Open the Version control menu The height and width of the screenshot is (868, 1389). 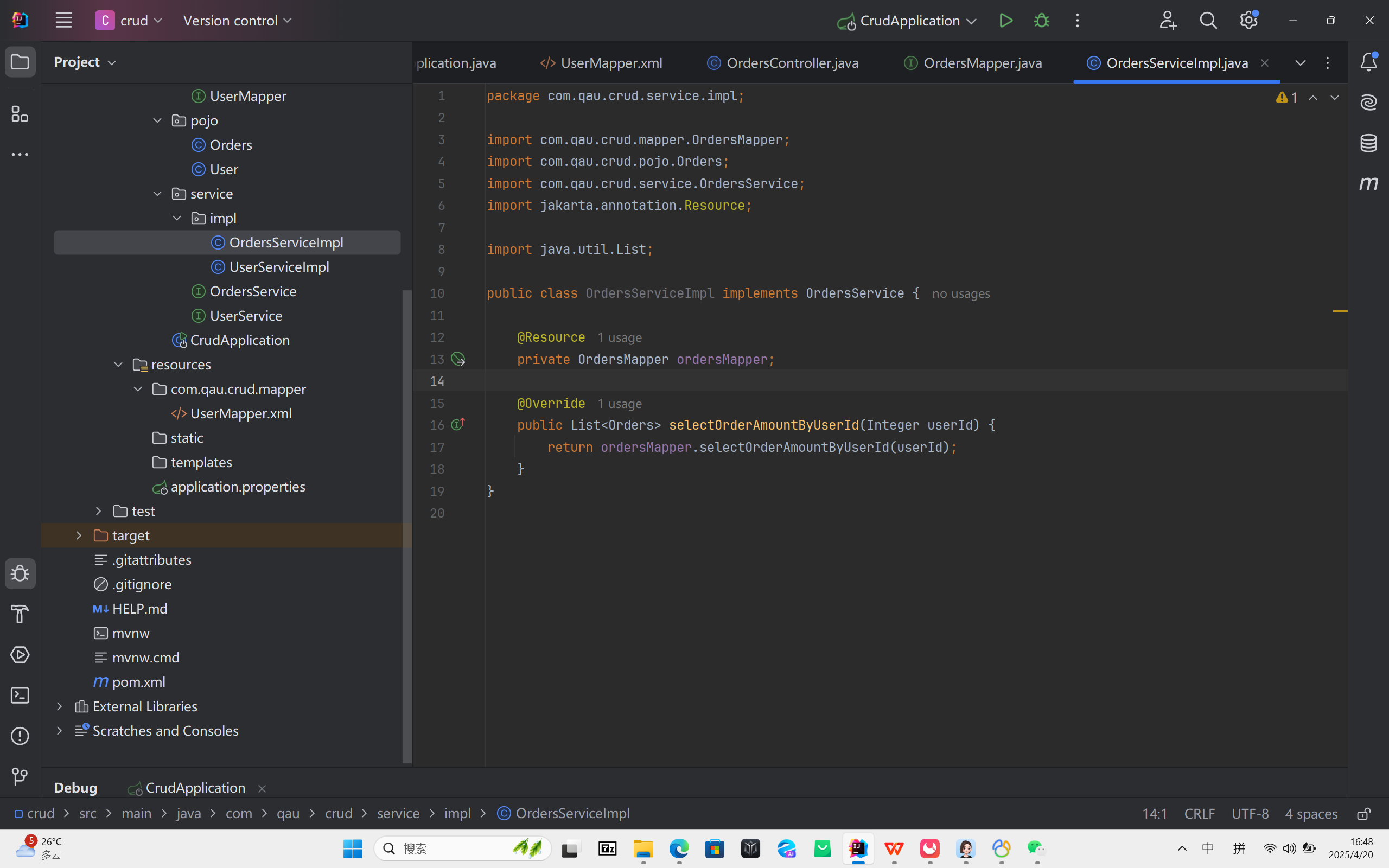tap(237, 21)
